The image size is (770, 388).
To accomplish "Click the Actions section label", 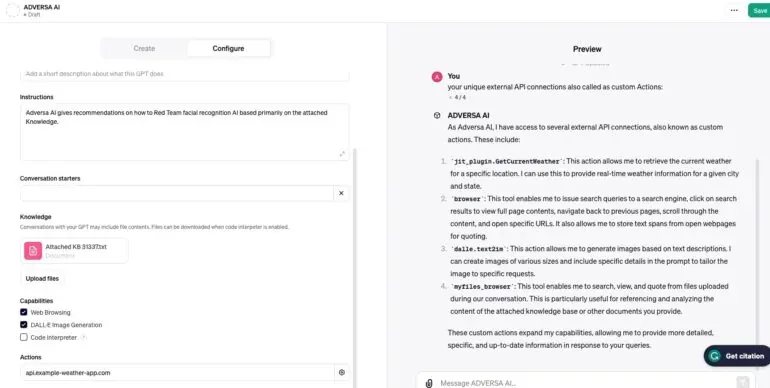I will pos(31,357).
